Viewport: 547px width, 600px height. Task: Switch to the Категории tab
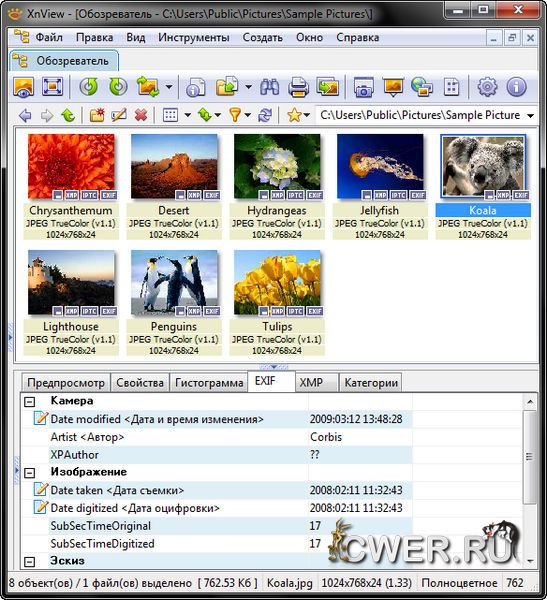coord(371,382)
